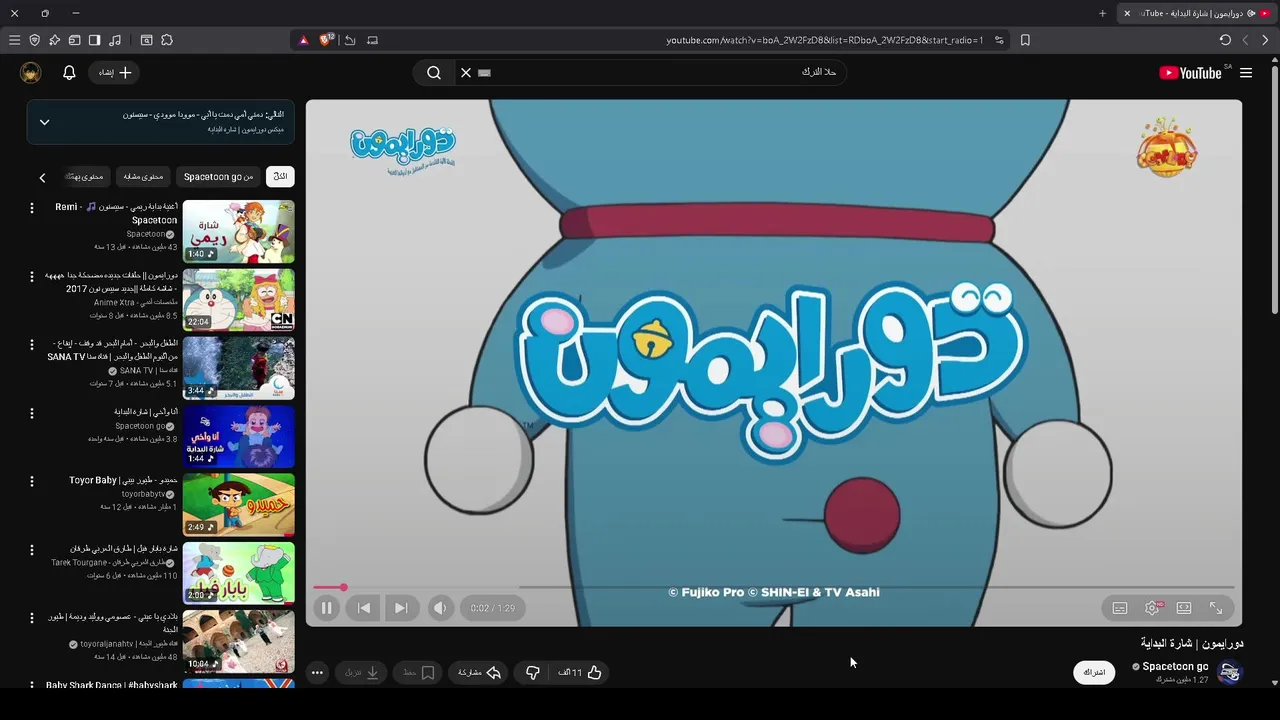This screenshot has width=1280, height=720.
Task: Open the YouTube guide hamburger menu
Action: pos(1246,73)
